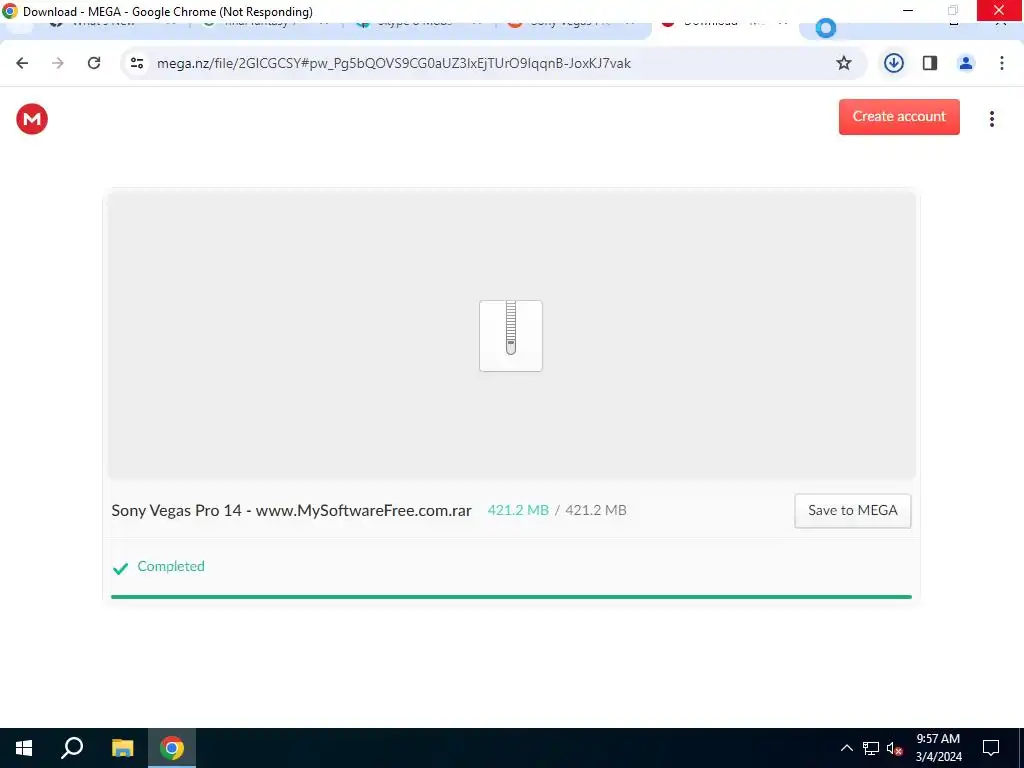Open Chrome's downloads bubble

tap(893, 63)
